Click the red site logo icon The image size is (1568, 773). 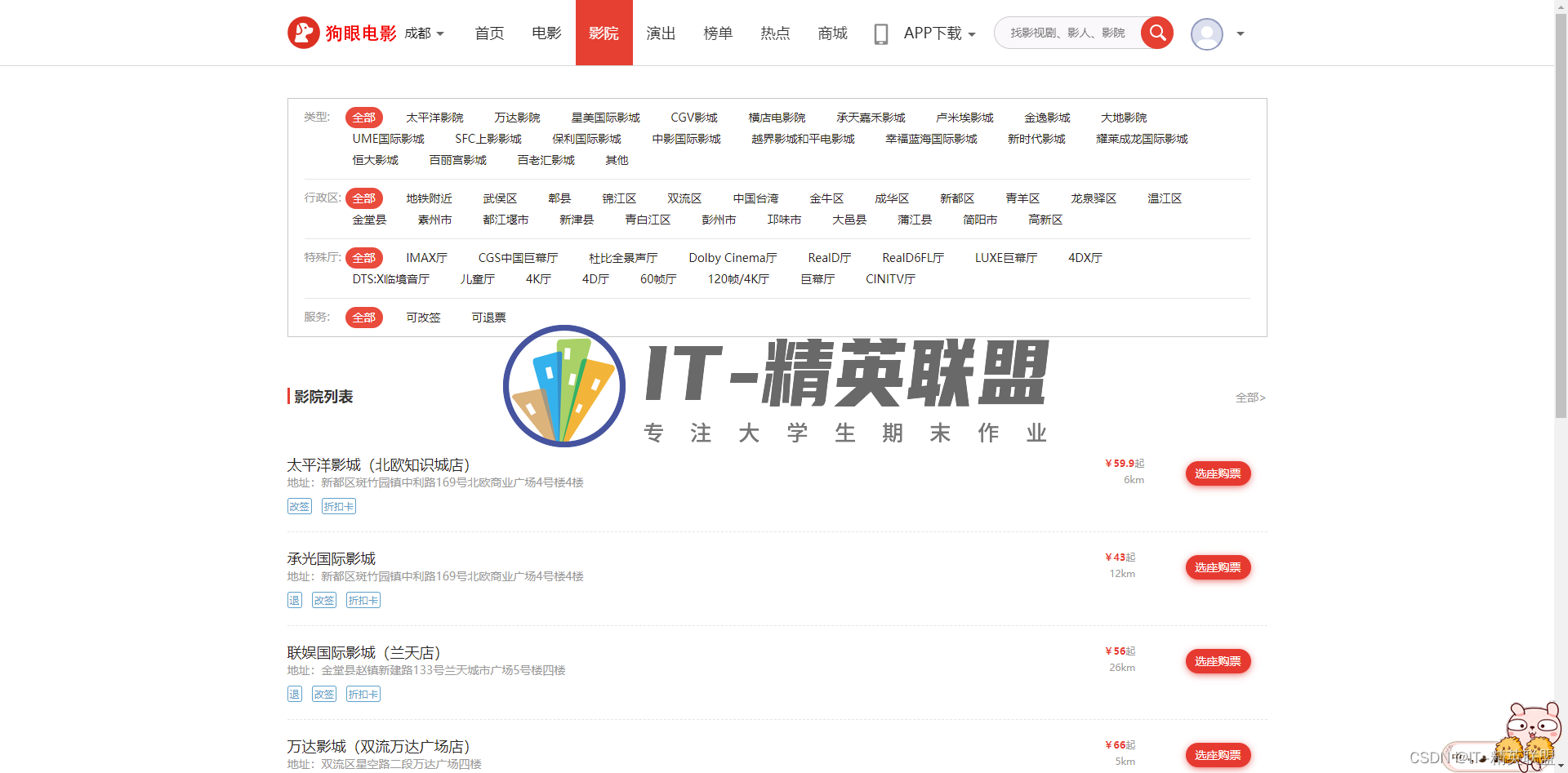point(304,33)
